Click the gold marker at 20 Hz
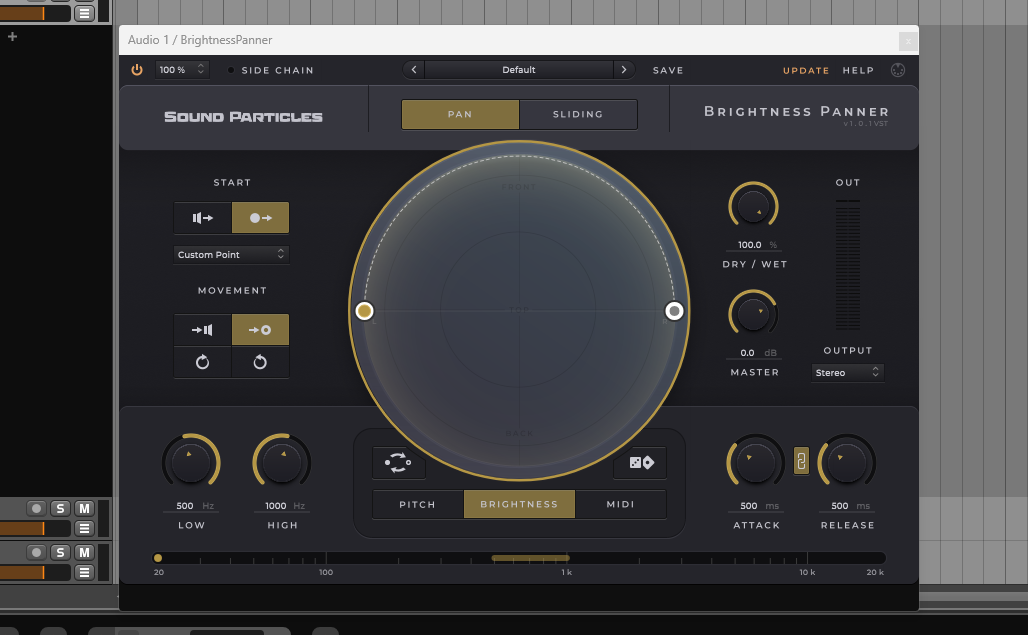 [158, 558]
